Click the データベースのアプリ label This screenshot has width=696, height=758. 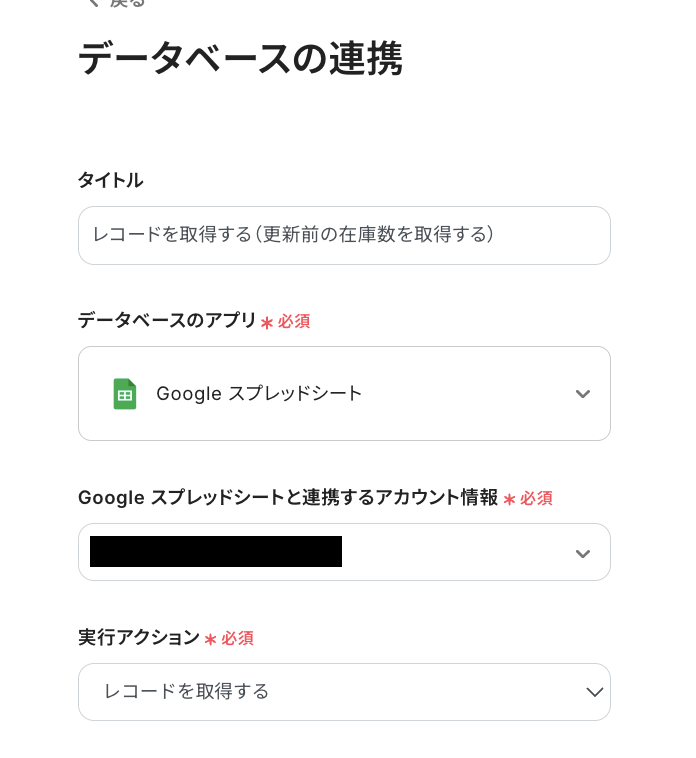point(167,321)
